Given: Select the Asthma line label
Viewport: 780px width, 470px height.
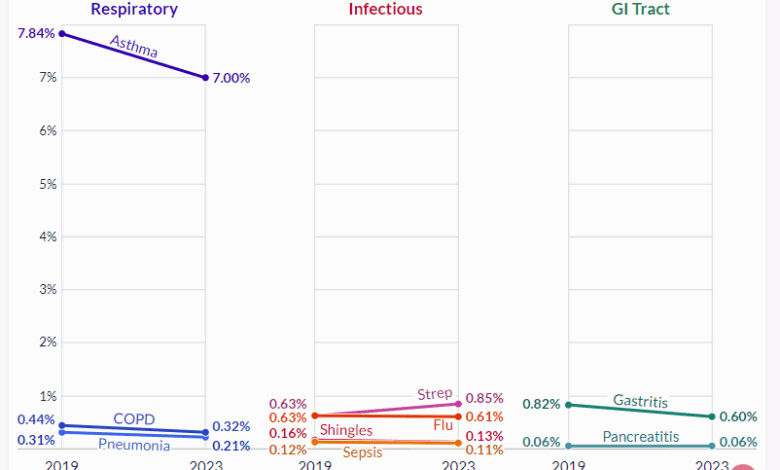Looking at the screenshot, I should click(x=134, y=46).
